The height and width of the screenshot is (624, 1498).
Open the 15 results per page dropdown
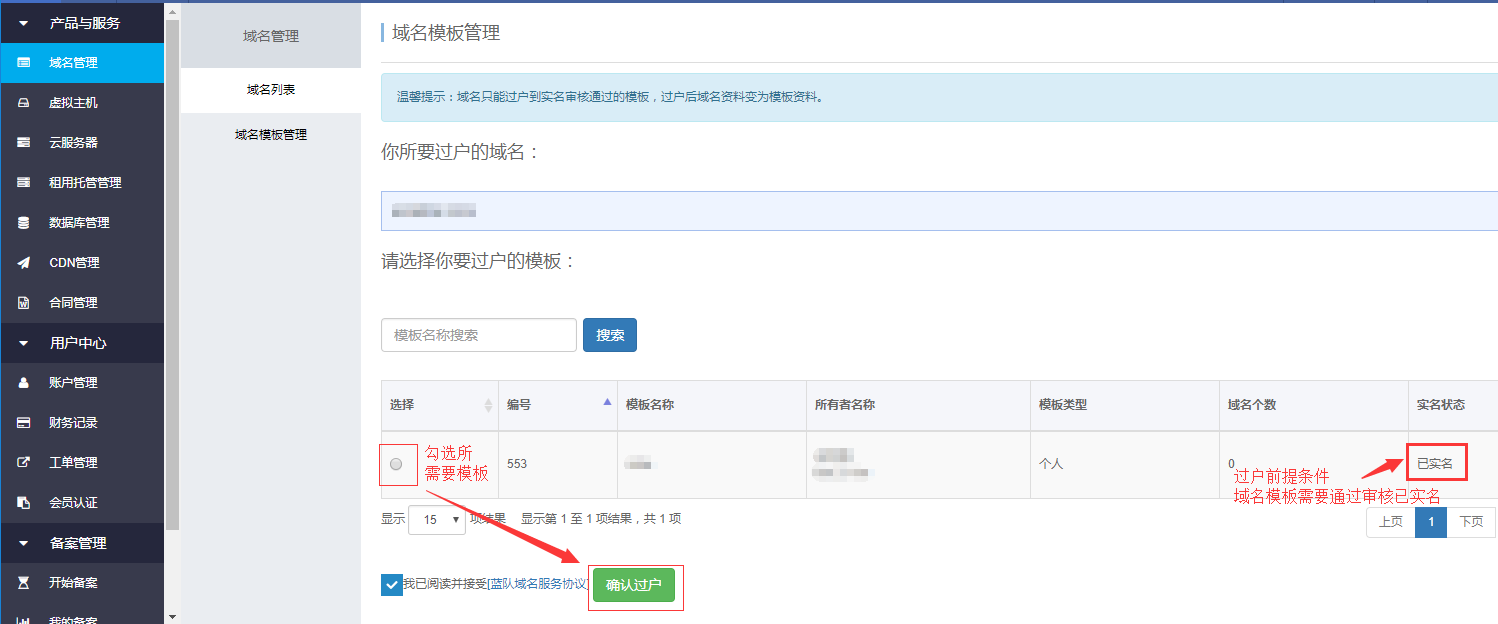[437, 520]
